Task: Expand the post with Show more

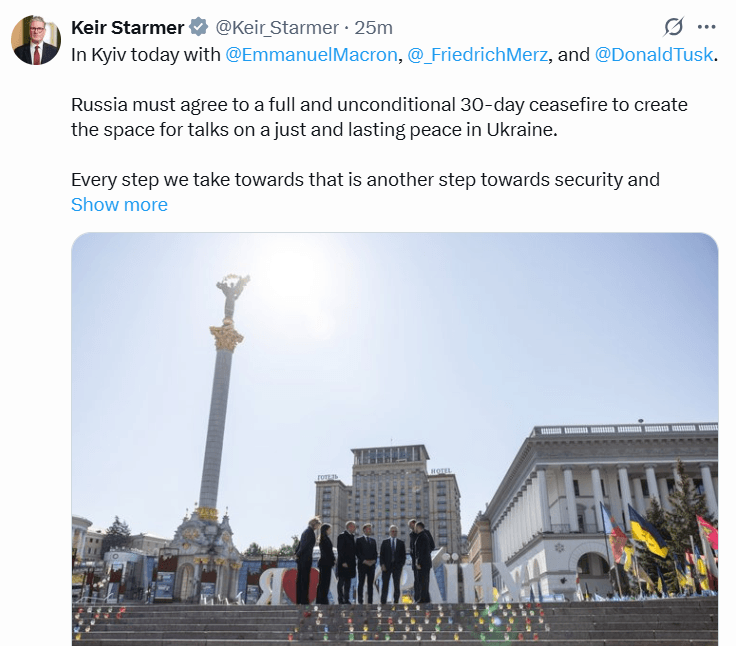Action: tap(119, 205)
